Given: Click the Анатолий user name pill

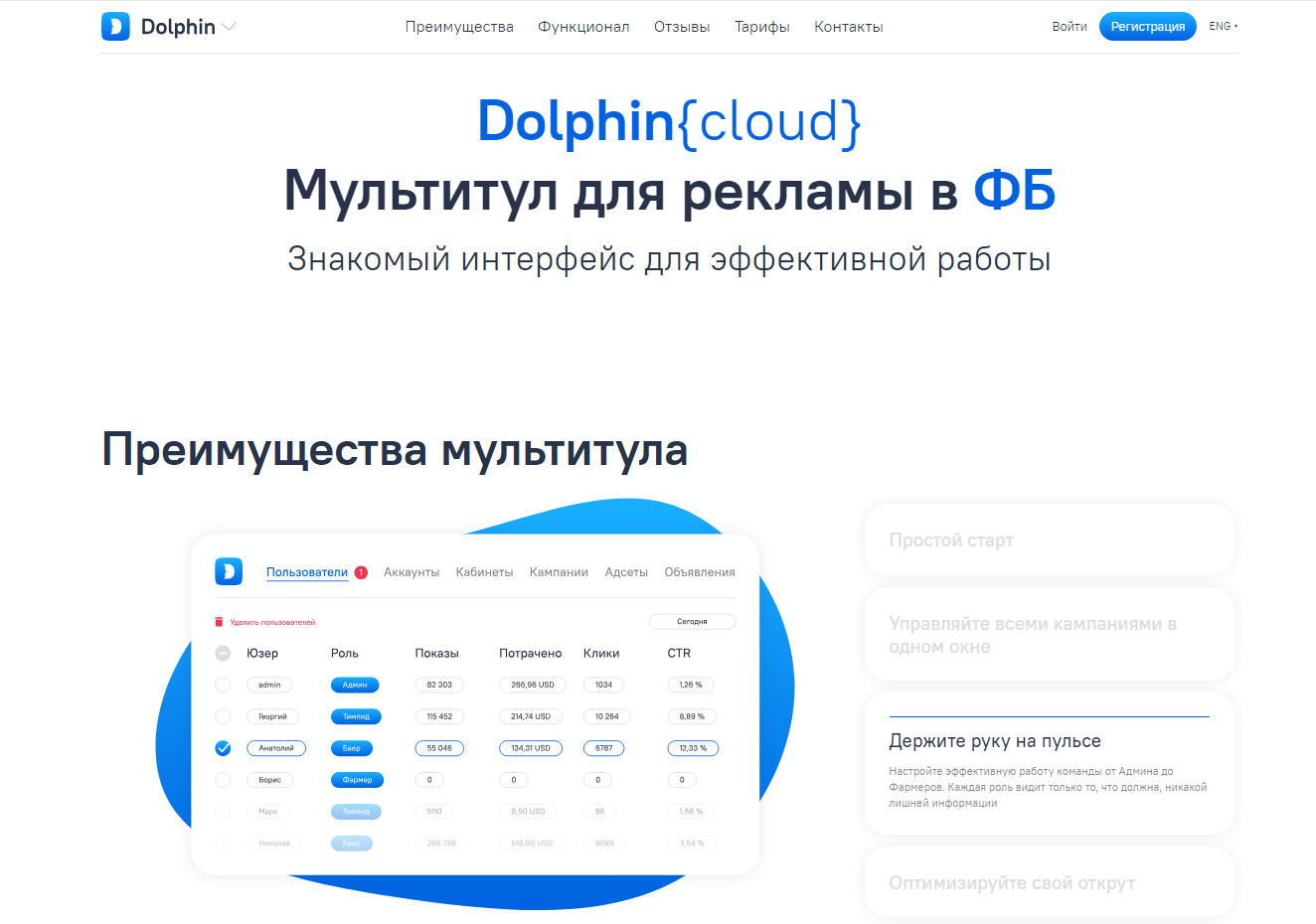Looking at the screenshot, I should (276, 748).
